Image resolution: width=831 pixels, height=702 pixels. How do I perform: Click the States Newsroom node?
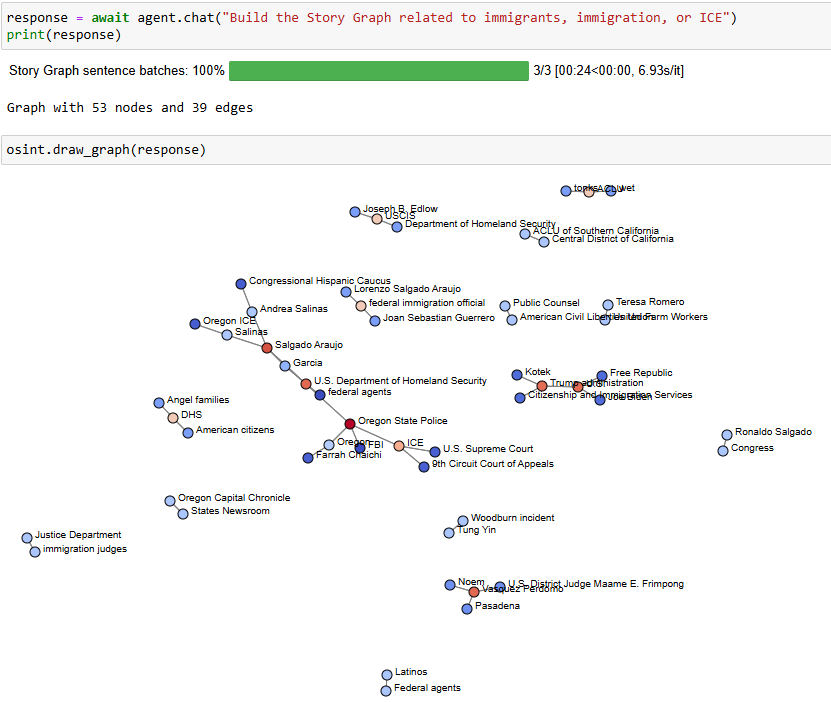(x=183, y=514)
